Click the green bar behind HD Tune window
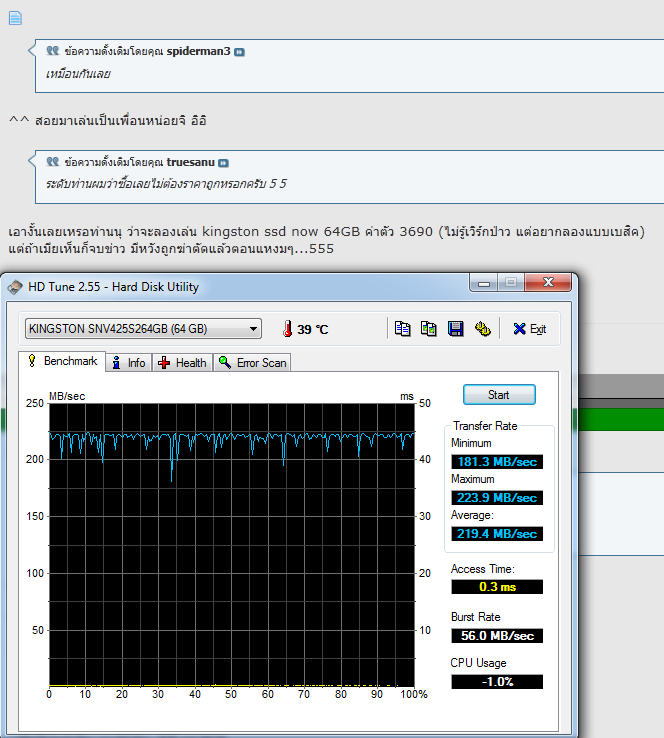 tap(621, 419)
